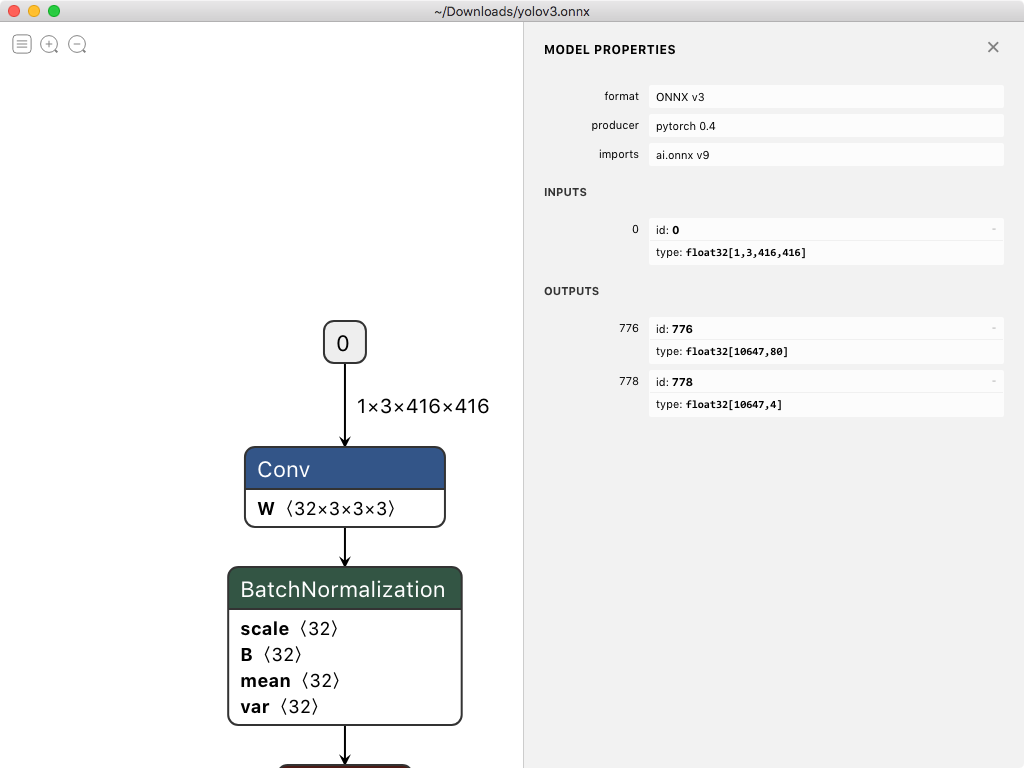Collapse details for output 778
Viewport: 1024px width, 768px height.
993,381
